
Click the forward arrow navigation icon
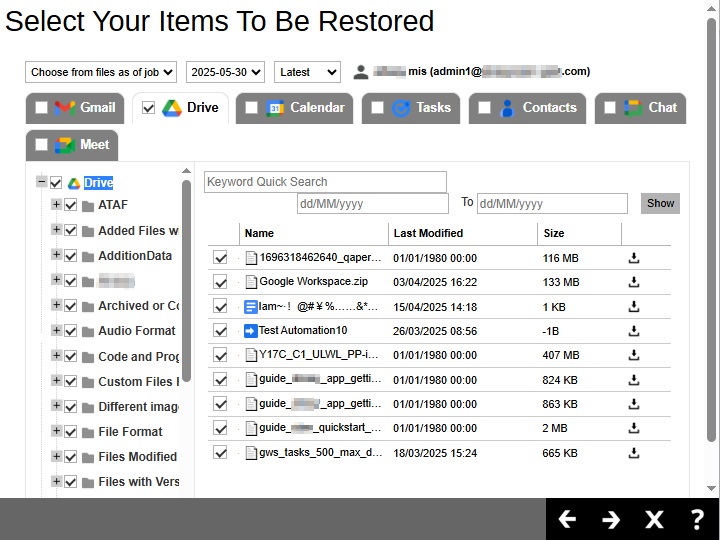pos(611,519)
